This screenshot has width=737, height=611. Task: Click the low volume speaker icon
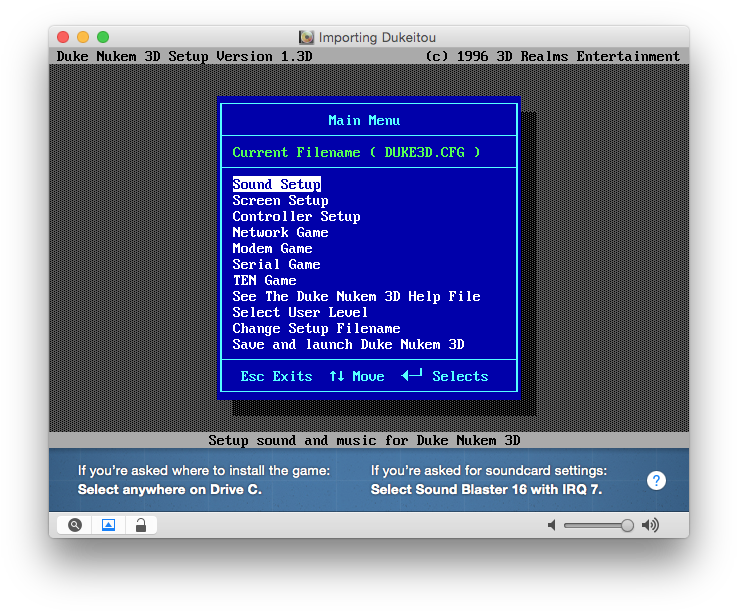551,525
